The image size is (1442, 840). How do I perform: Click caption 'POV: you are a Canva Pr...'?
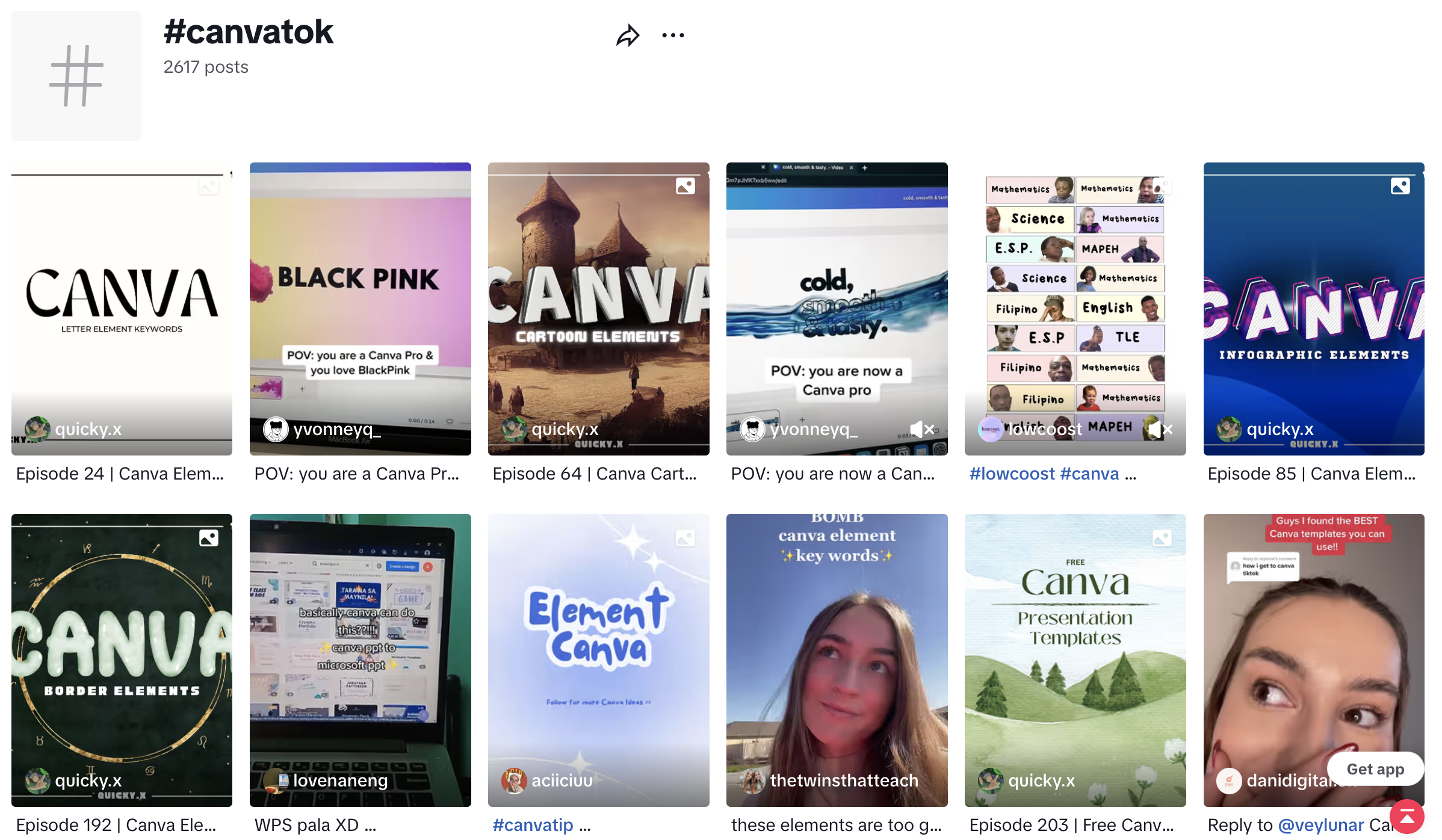click(356, 474)
